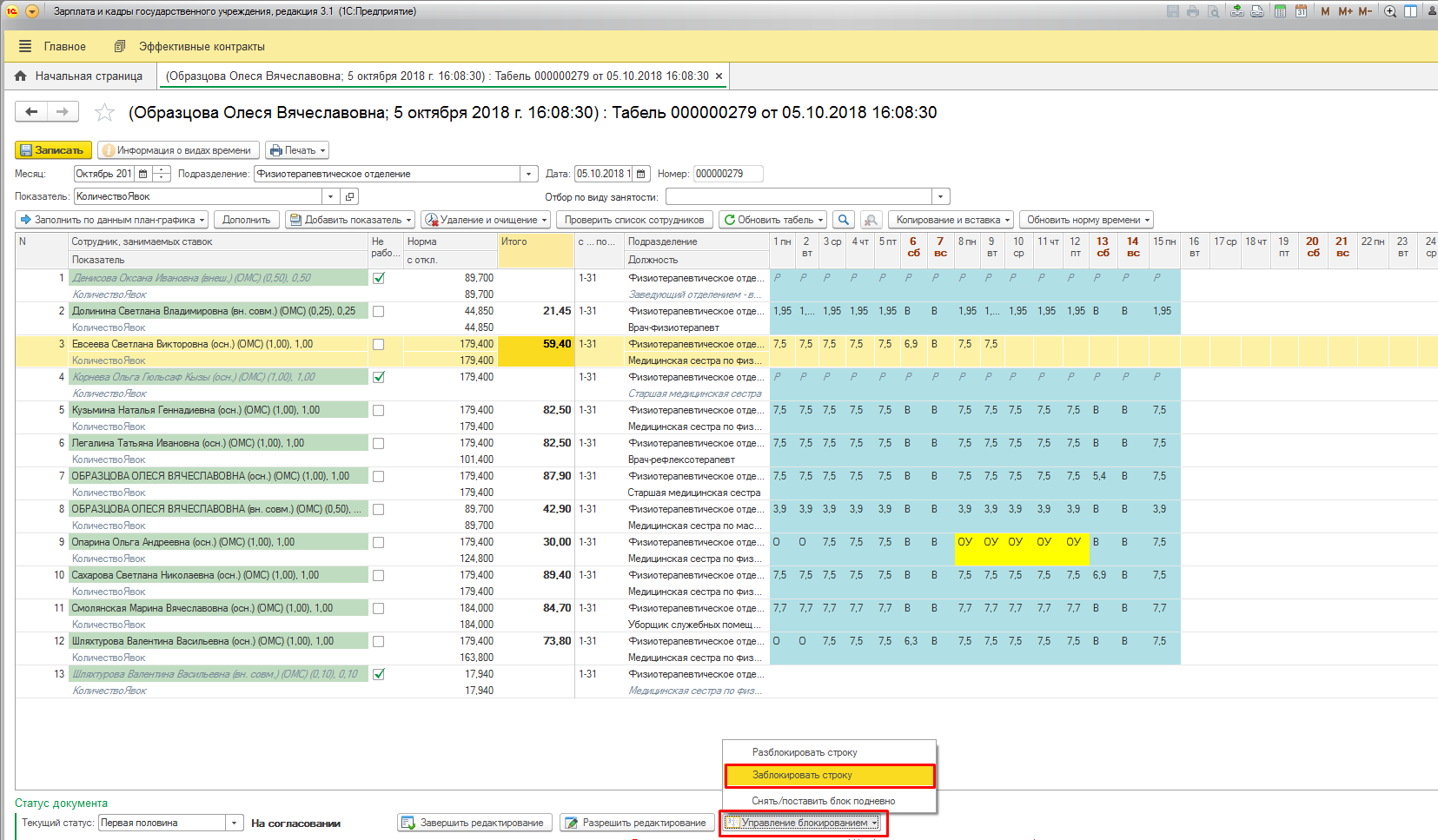Click the hamburger menu icon near Главное

25,46
